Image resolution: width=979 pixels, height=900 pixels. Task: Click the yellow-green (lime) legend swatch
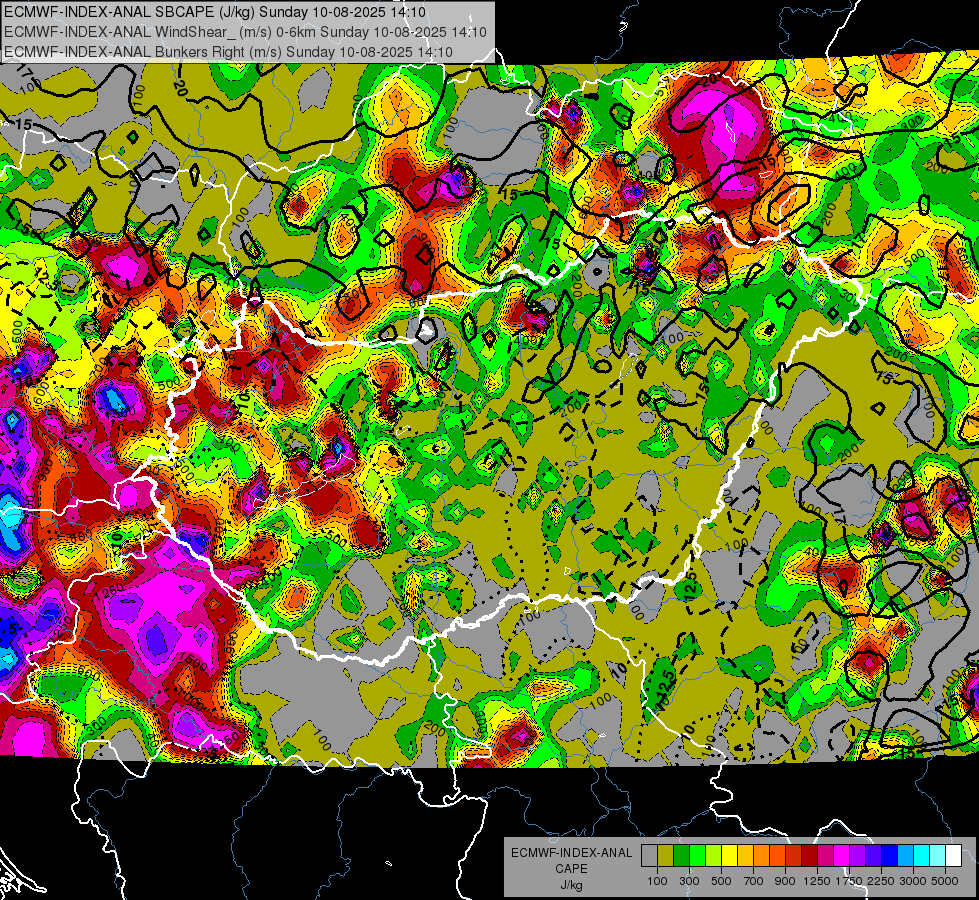point(713,856)
